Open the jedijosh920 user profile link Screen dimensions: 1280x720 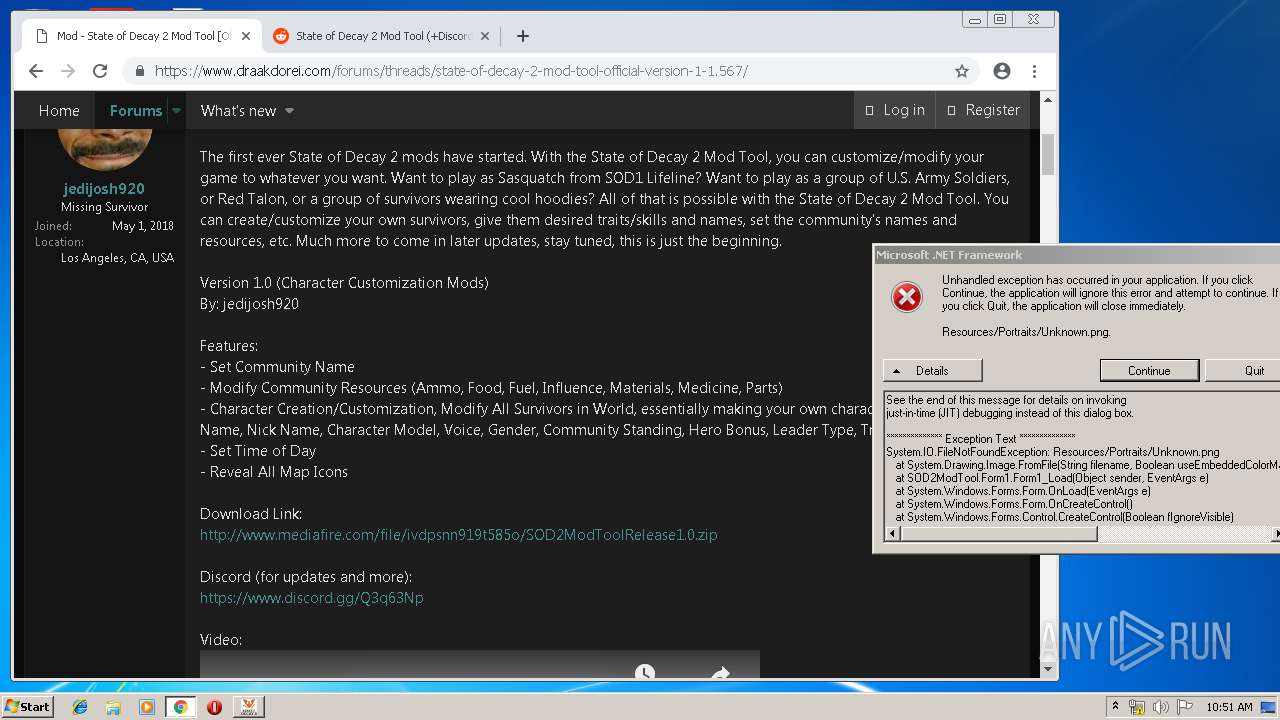pos(104,188)
